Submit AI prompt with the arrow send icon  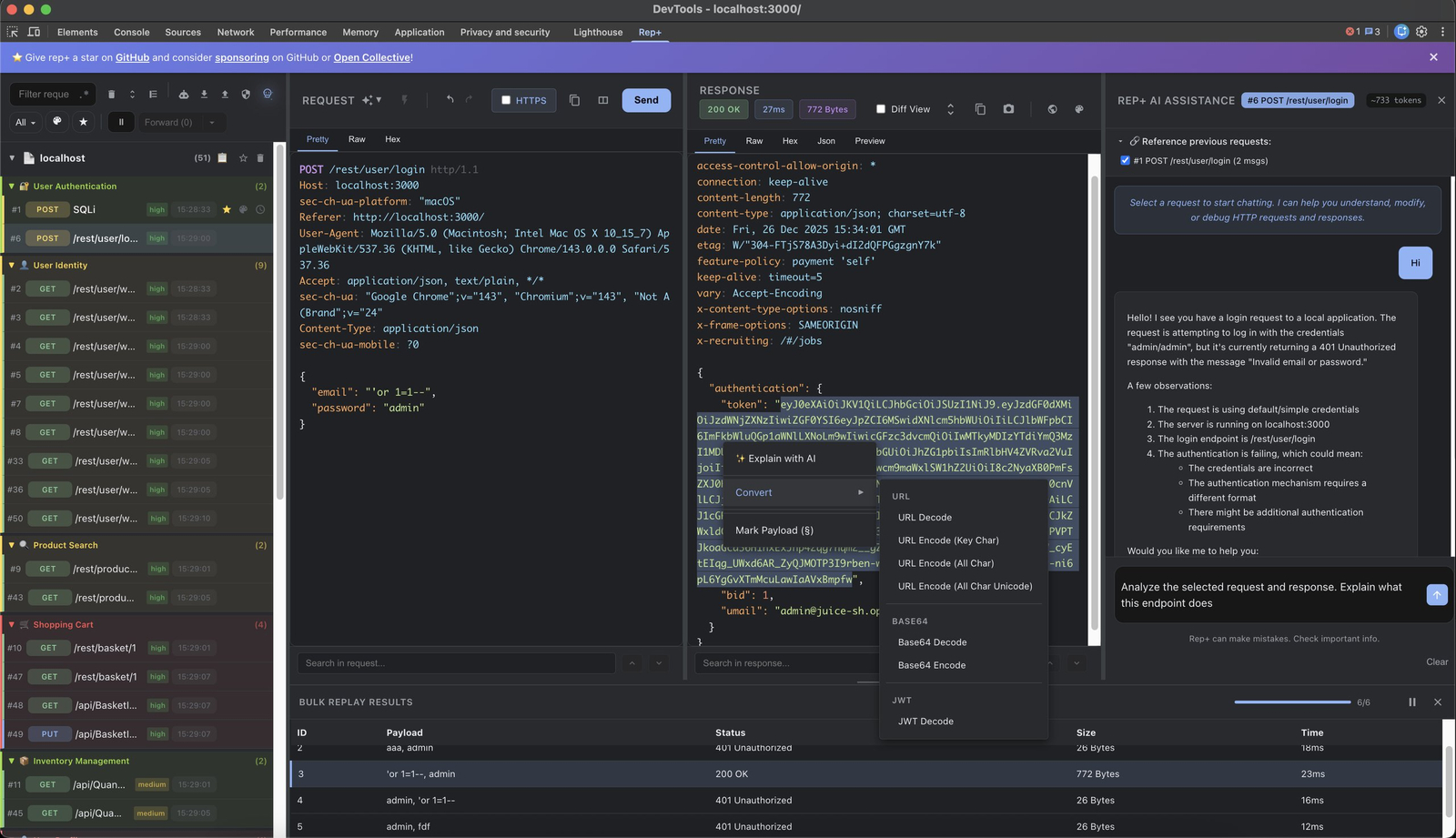click(1436, 595)
